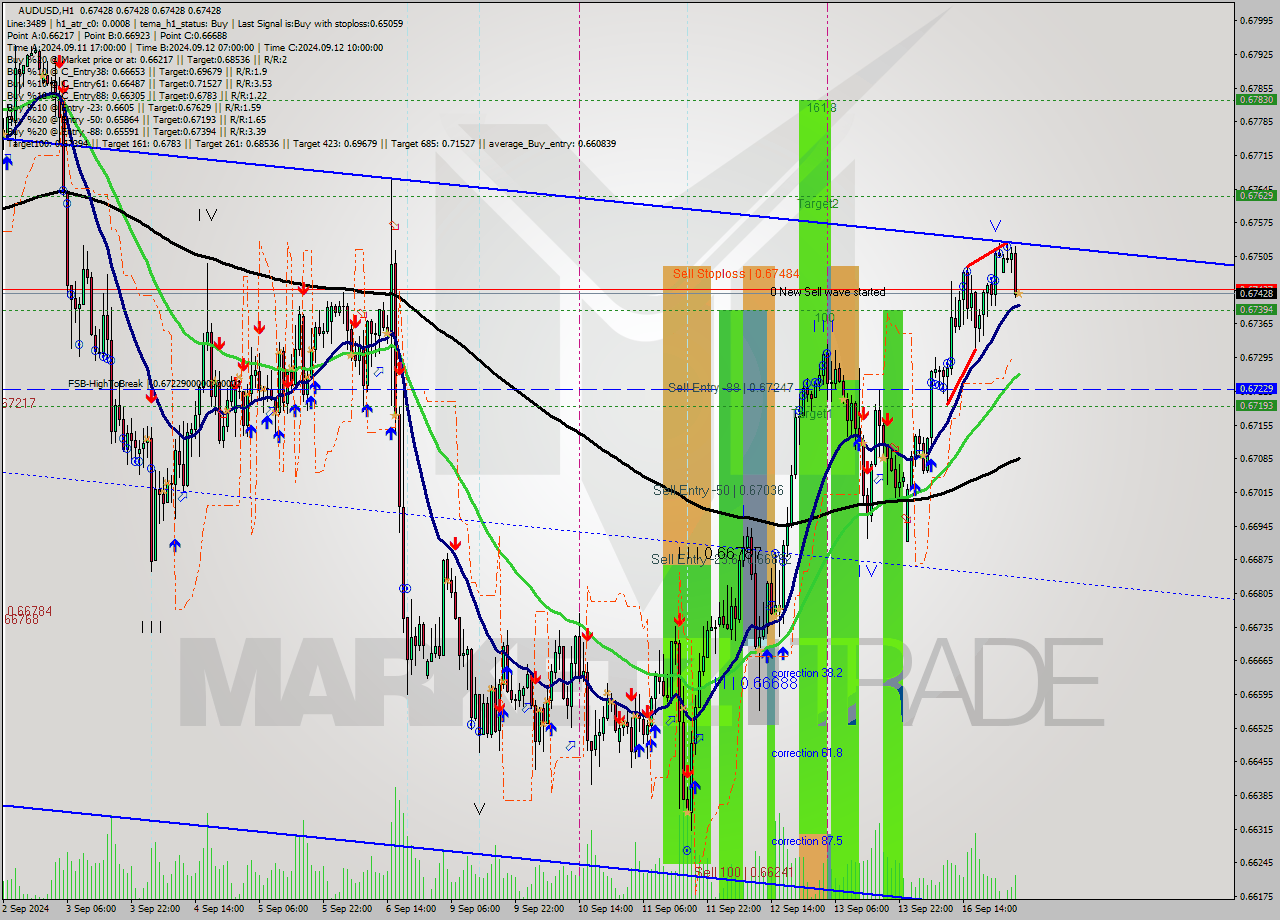Select the 'Sell Entry -88 | 0.67247' label
Screen dimensions: 1280x920
click(x=730, y=387)
